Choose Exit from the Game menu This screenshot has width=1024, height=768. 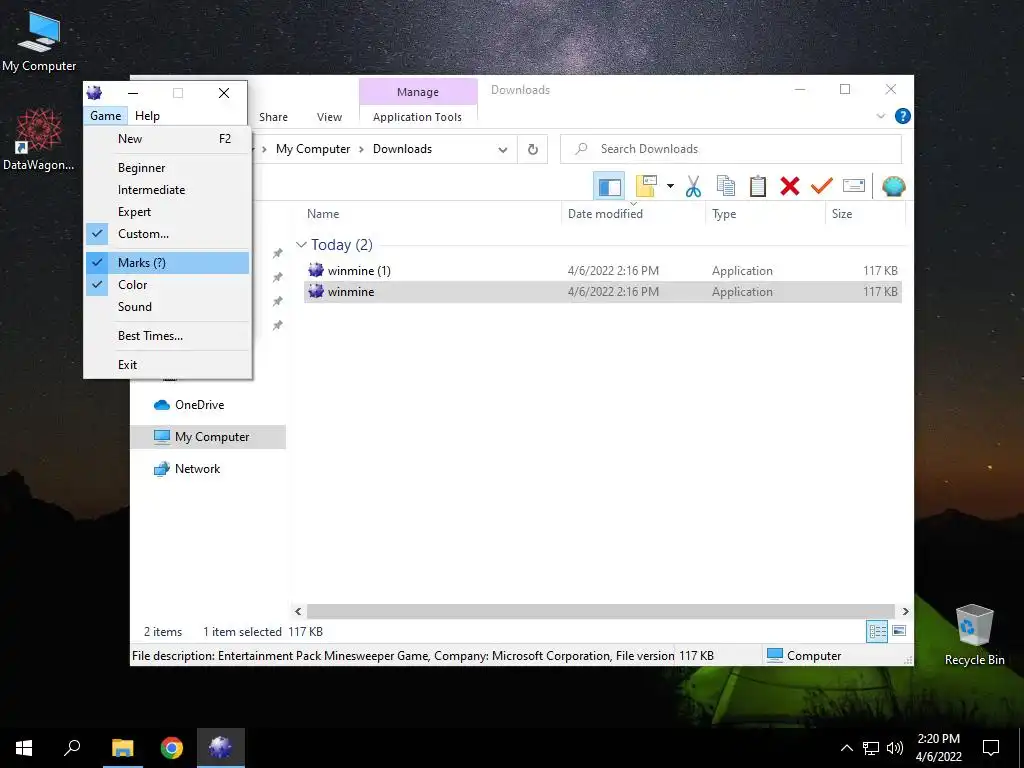coord(167,364)
